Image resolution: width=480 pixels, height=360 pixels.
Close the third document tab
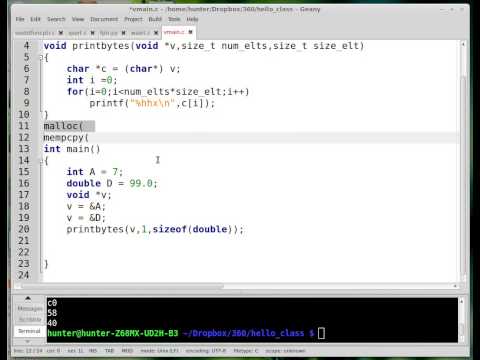(x=123, y=33)
